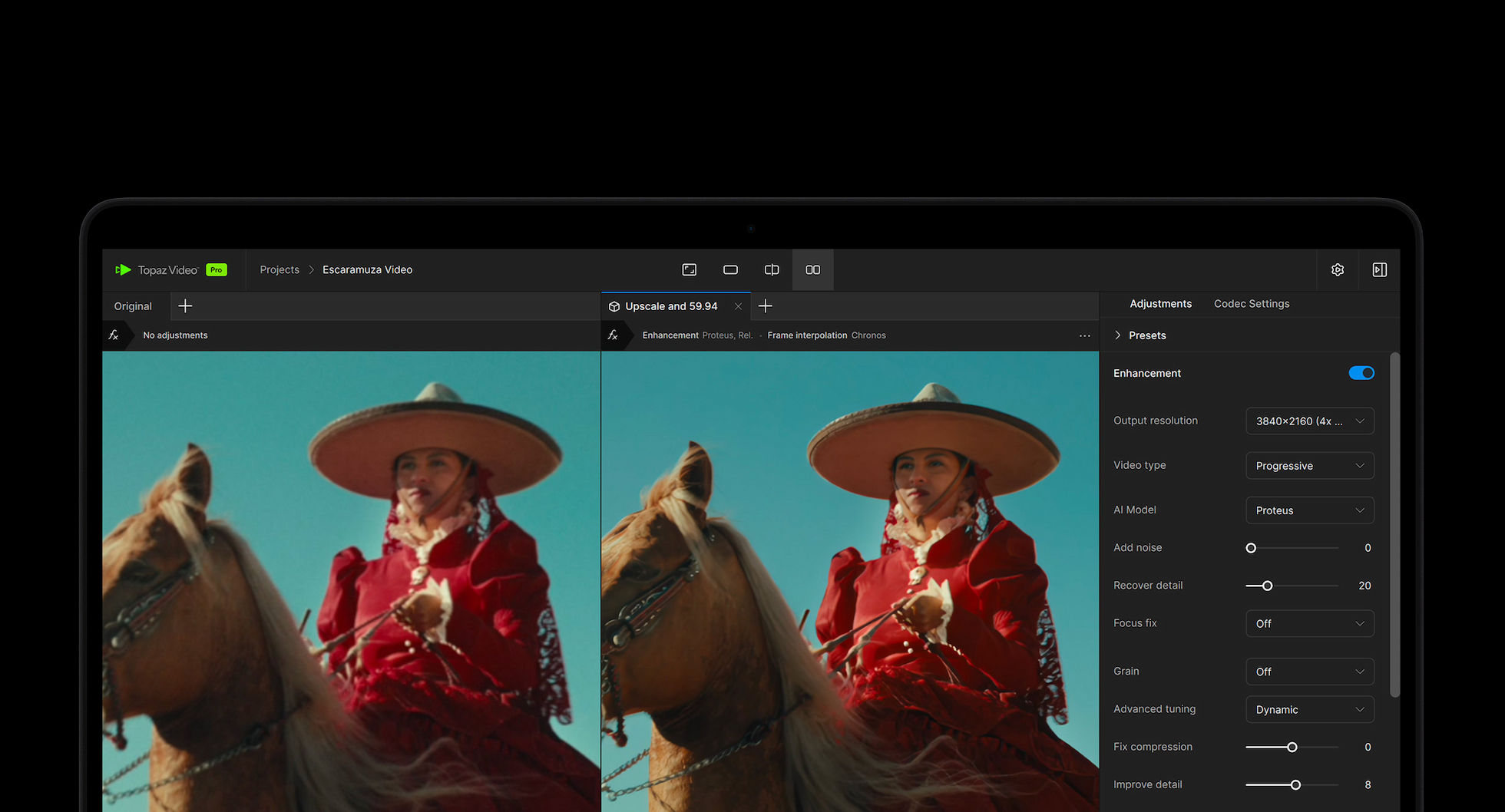Click the export panel icon top right
The image size is (1505, 812).
click(1379, 269)
